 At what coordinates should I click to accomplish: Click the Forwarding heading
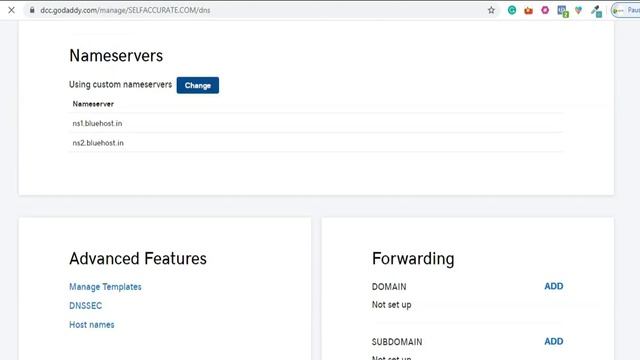[413, 258]
